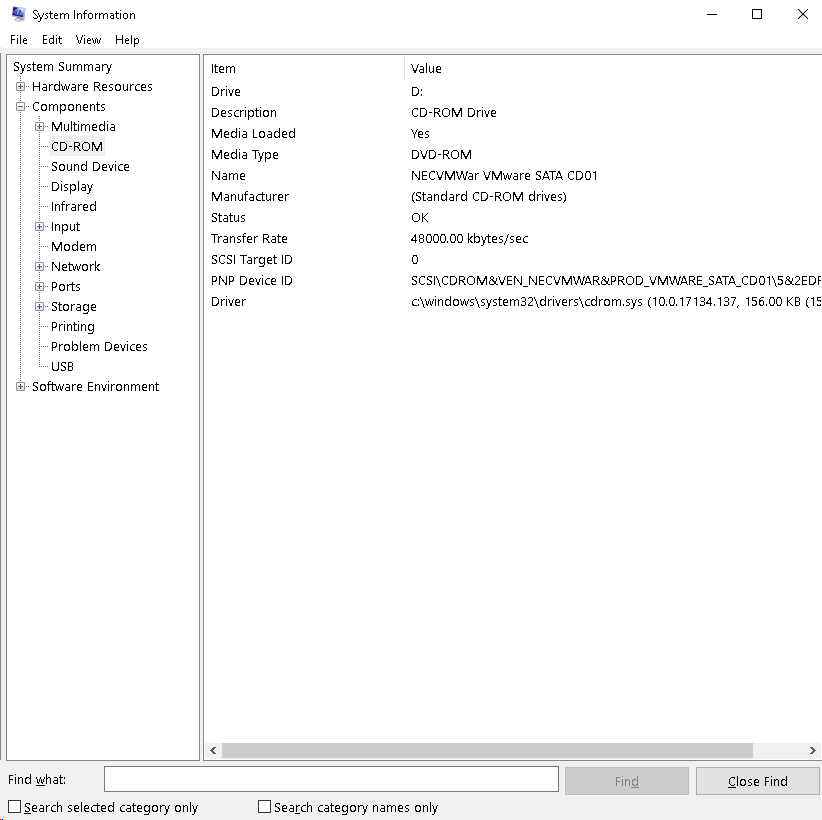
Task: Click the Media Type row label
Action: click(x=245, y=155)
